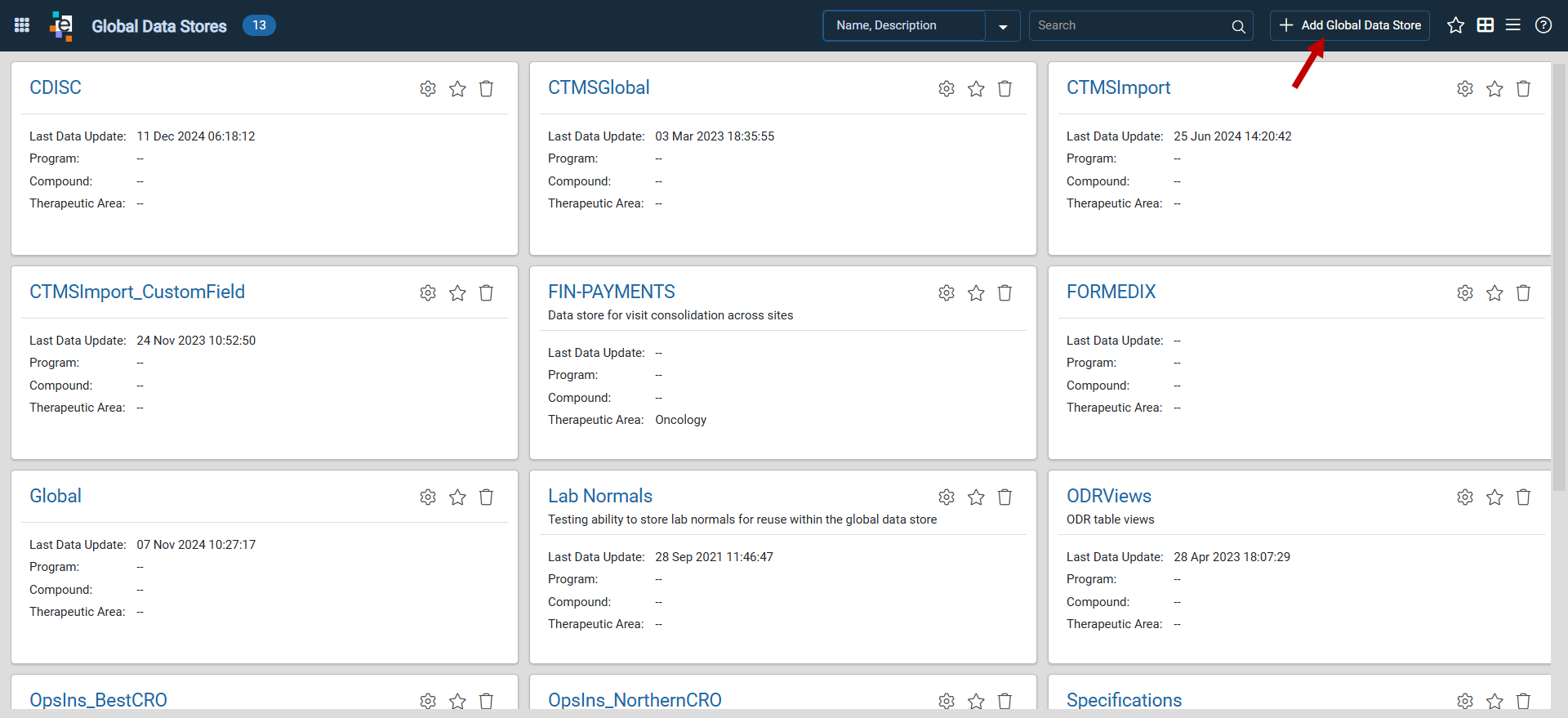Favorite the Lab Normals store

(976, 497)
